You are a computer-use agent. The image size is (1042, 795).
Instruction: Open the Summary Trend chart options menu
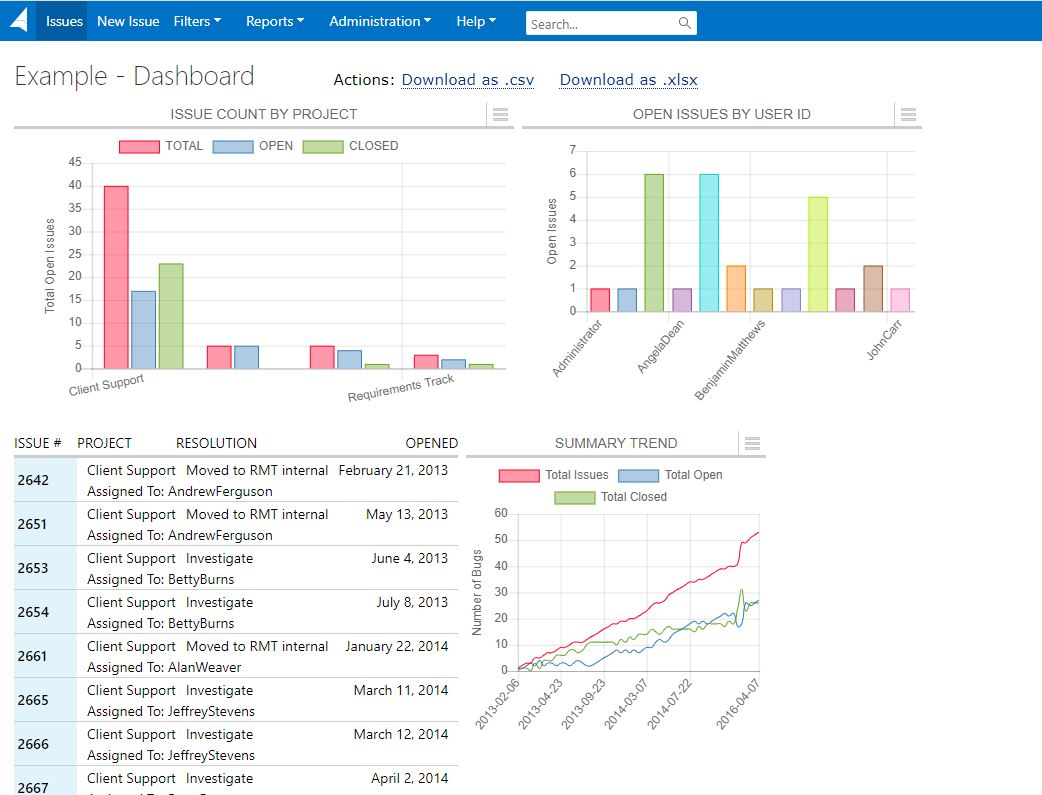[x=752, y=444]
